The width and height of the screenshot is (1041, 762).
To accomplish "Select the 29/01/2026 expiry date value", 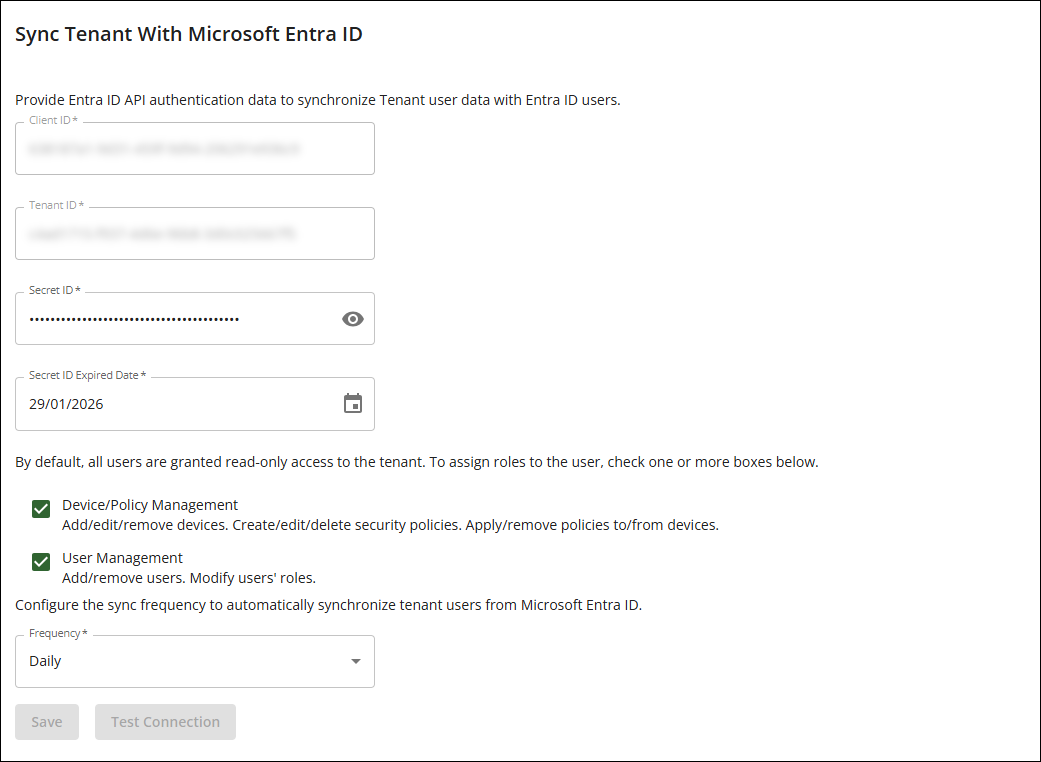I will tap(67, 405).
